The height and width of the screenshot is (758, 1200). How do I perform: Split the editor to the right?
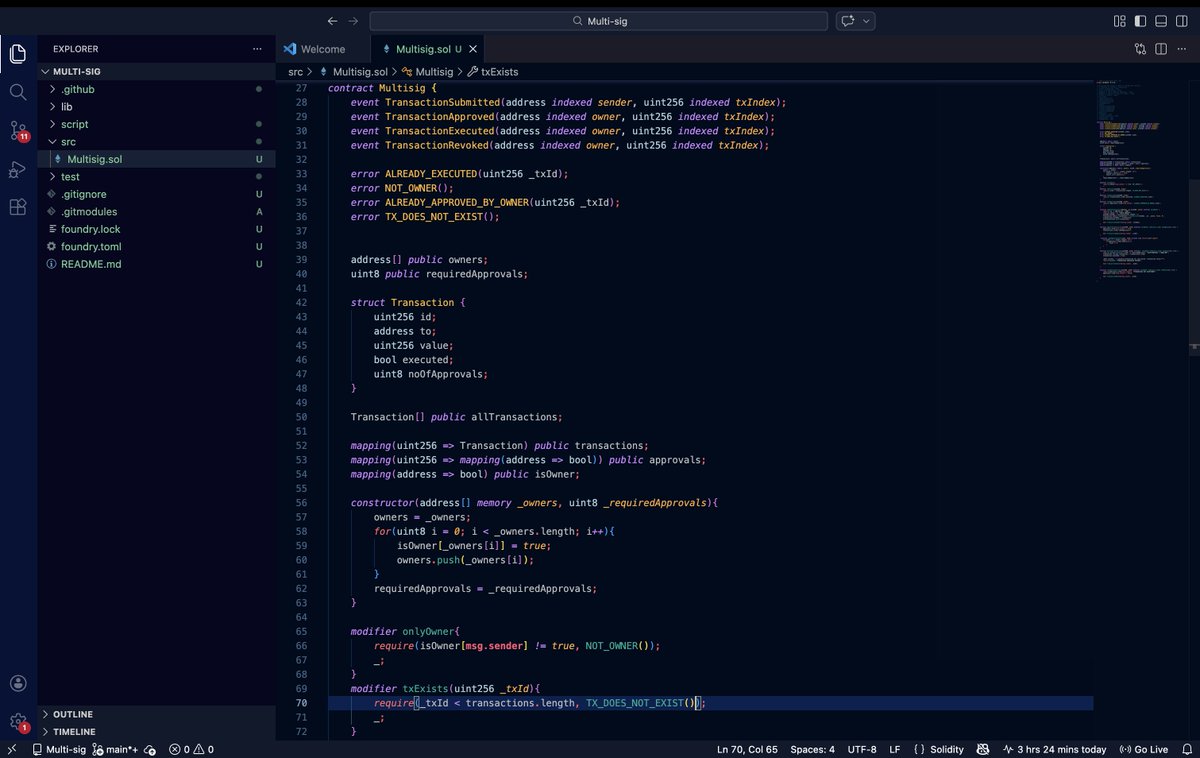(1161, 49)
